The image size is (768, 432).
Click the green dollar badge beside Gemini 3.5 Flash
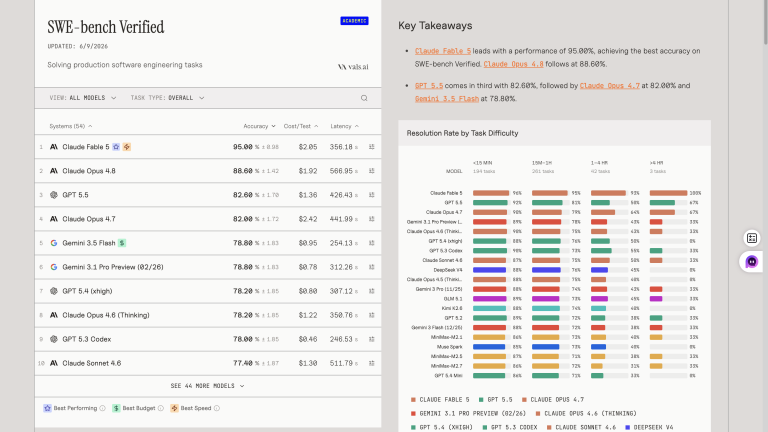click(122, 243)
